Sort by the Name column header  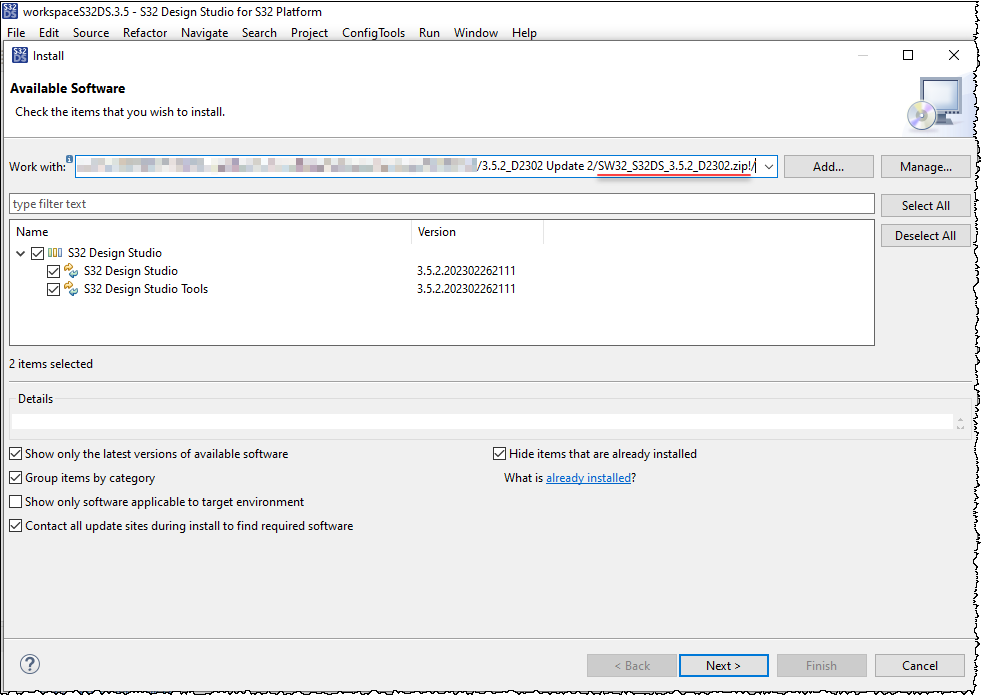pyautogui.click(x=210, y=231)
